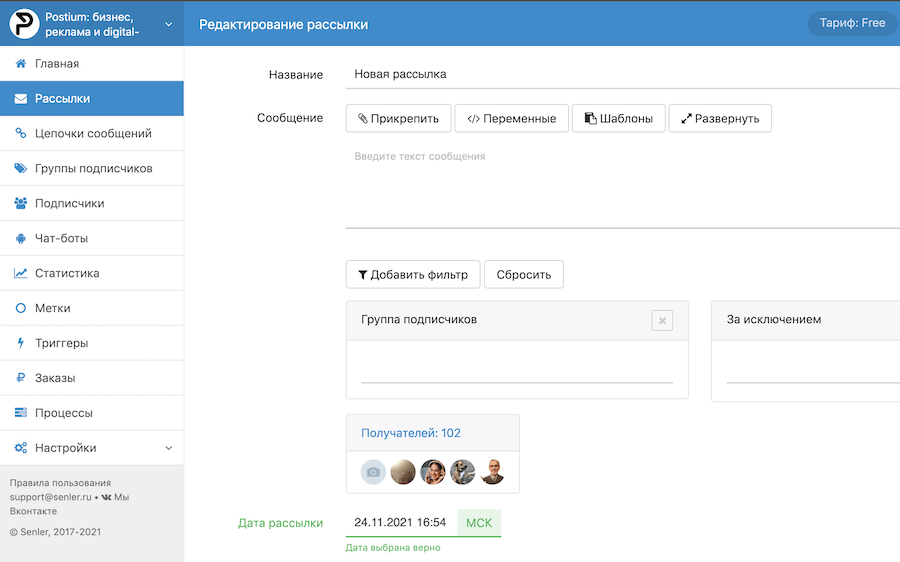Open the Главная home page
Viewport: 900px width, 562px height.
coord(56,64)
